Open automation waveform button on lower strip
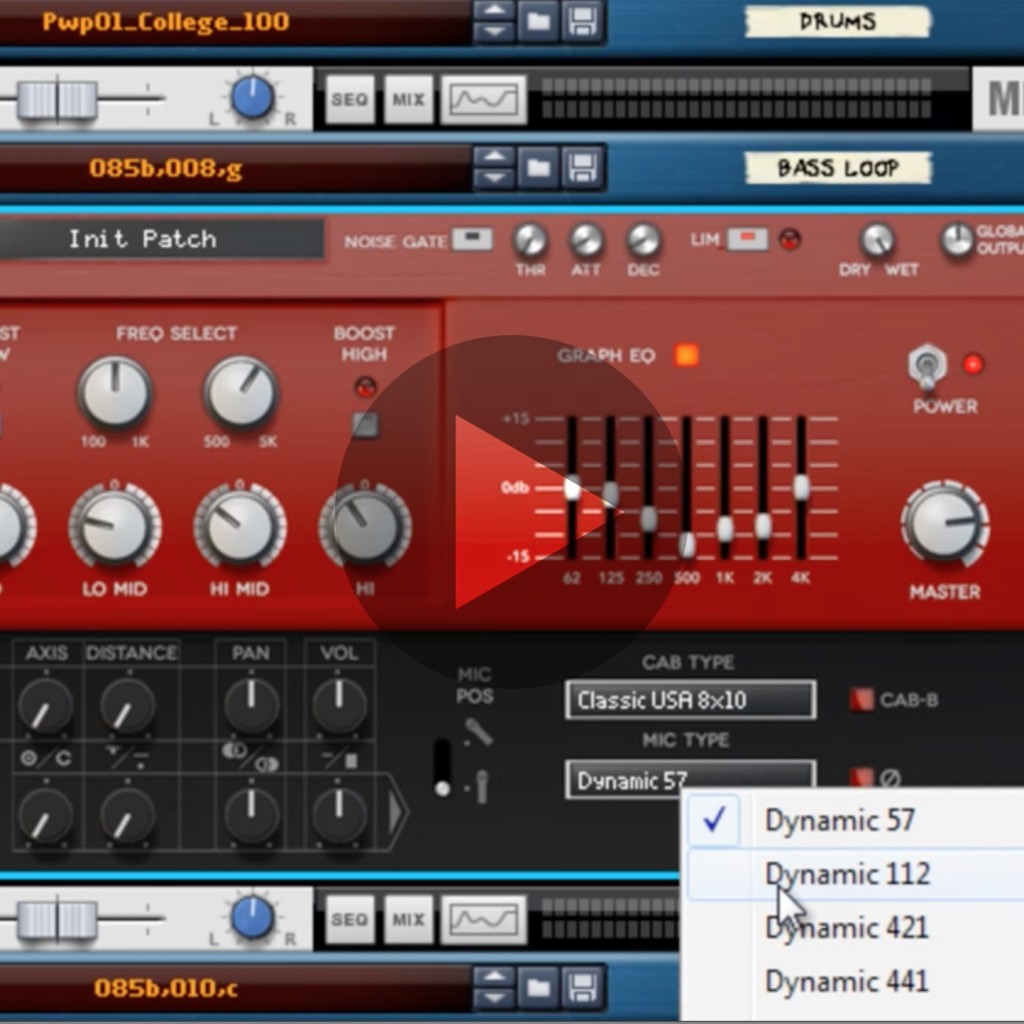Image resolution: width=1024 pixels, height=1024 pixels. [483, 920]
